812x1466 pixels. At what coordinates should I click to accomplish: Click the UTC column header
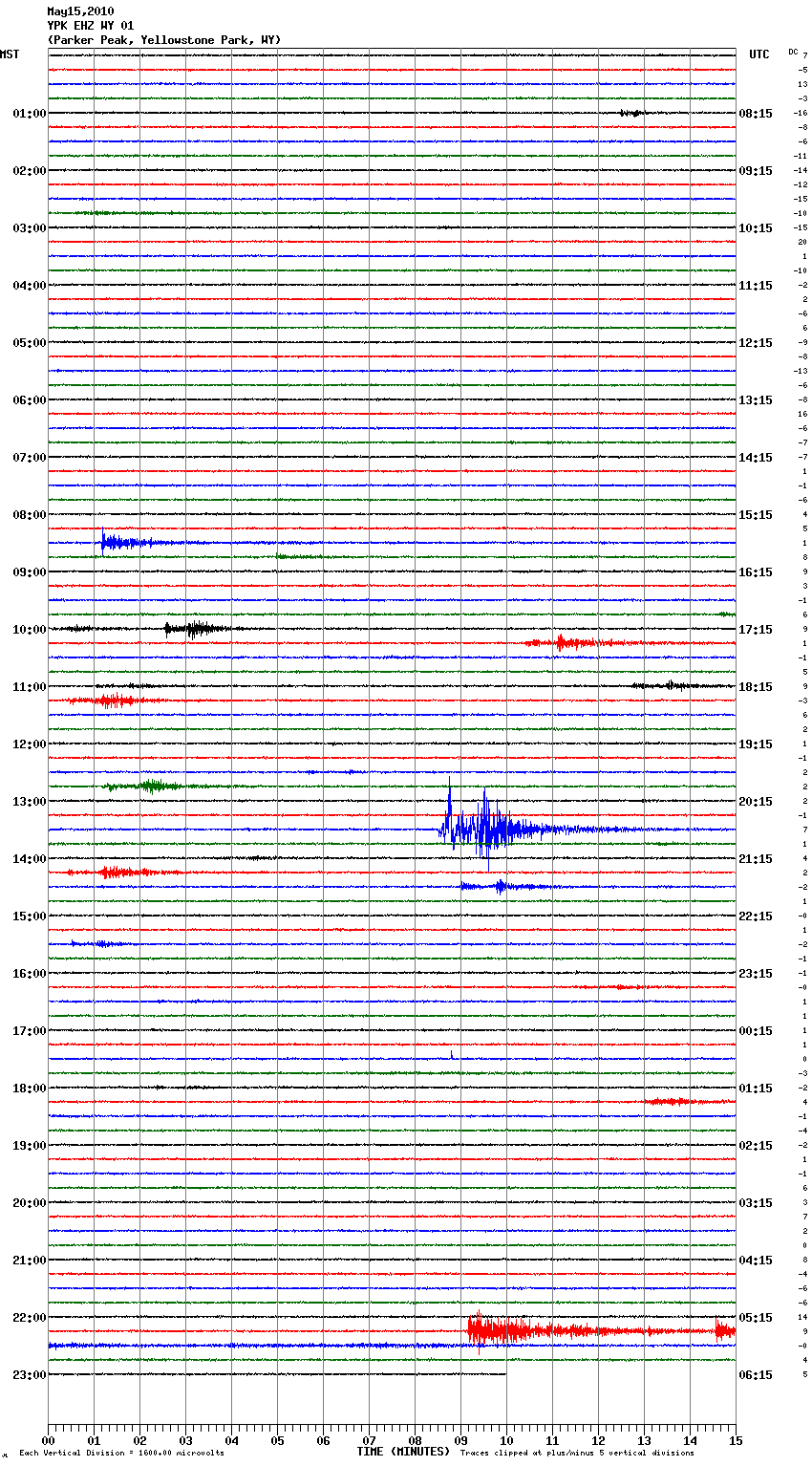pyautogui.click(x=759, y=54)
